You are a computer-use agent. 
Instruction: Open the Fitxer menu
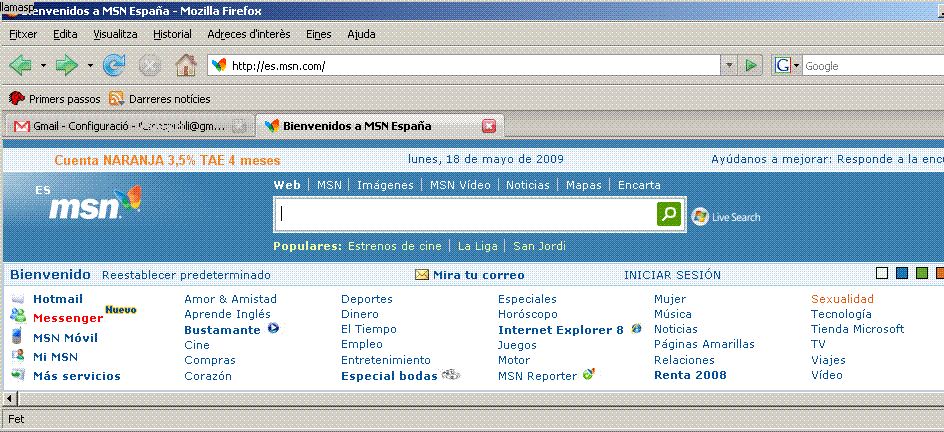tap(23, 34)
